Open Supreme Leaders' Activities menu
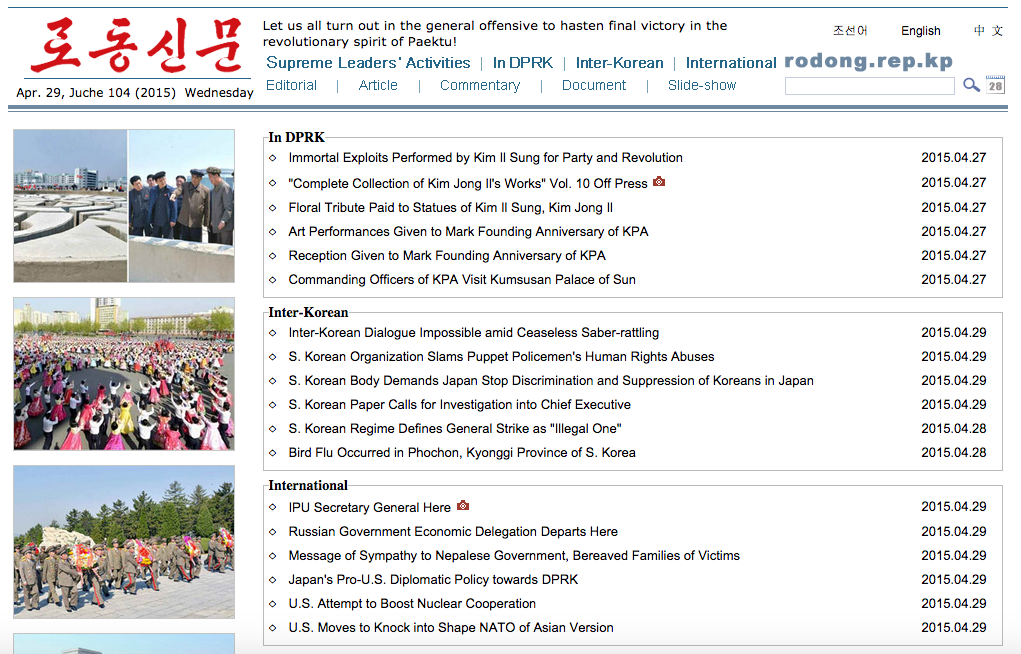 (368, 62)
